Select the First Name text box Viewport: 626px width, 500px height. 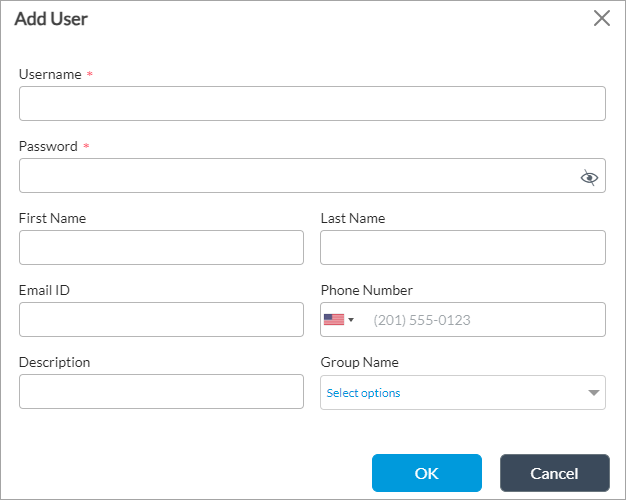click(161, 248)
